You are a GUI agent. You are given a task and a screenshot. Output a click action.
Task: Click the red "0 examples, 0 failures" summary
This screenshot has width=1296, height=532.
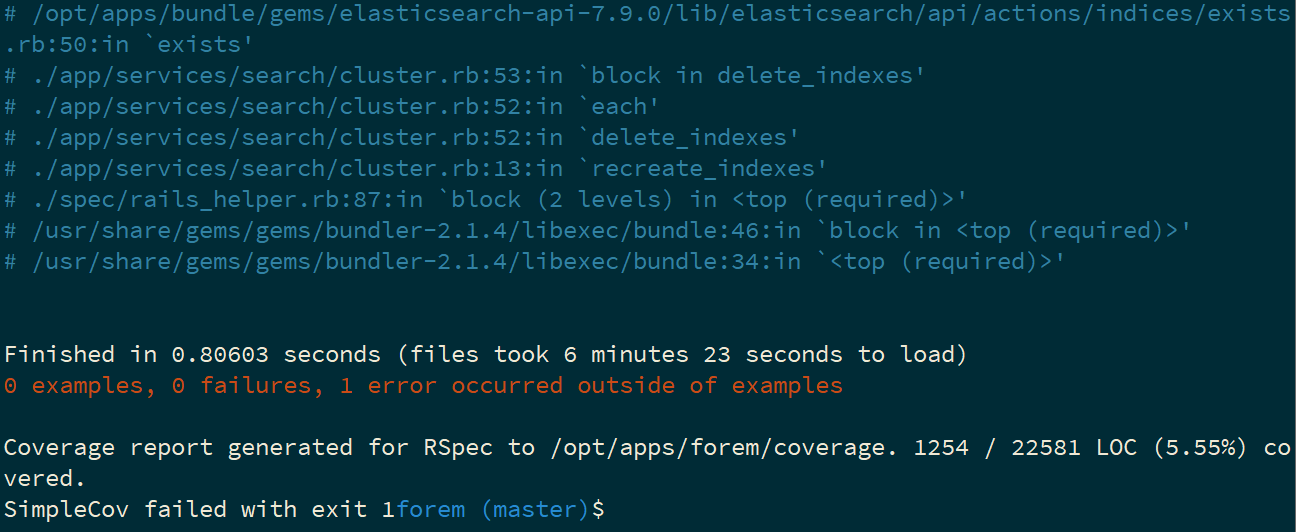click(423, 386)
